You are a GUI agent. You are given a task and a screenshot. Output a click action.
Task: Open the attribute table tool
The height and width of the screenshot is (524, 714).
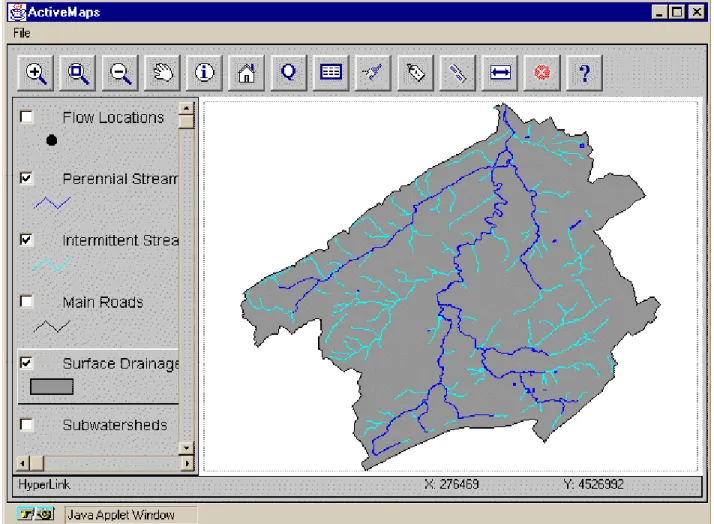331,73
